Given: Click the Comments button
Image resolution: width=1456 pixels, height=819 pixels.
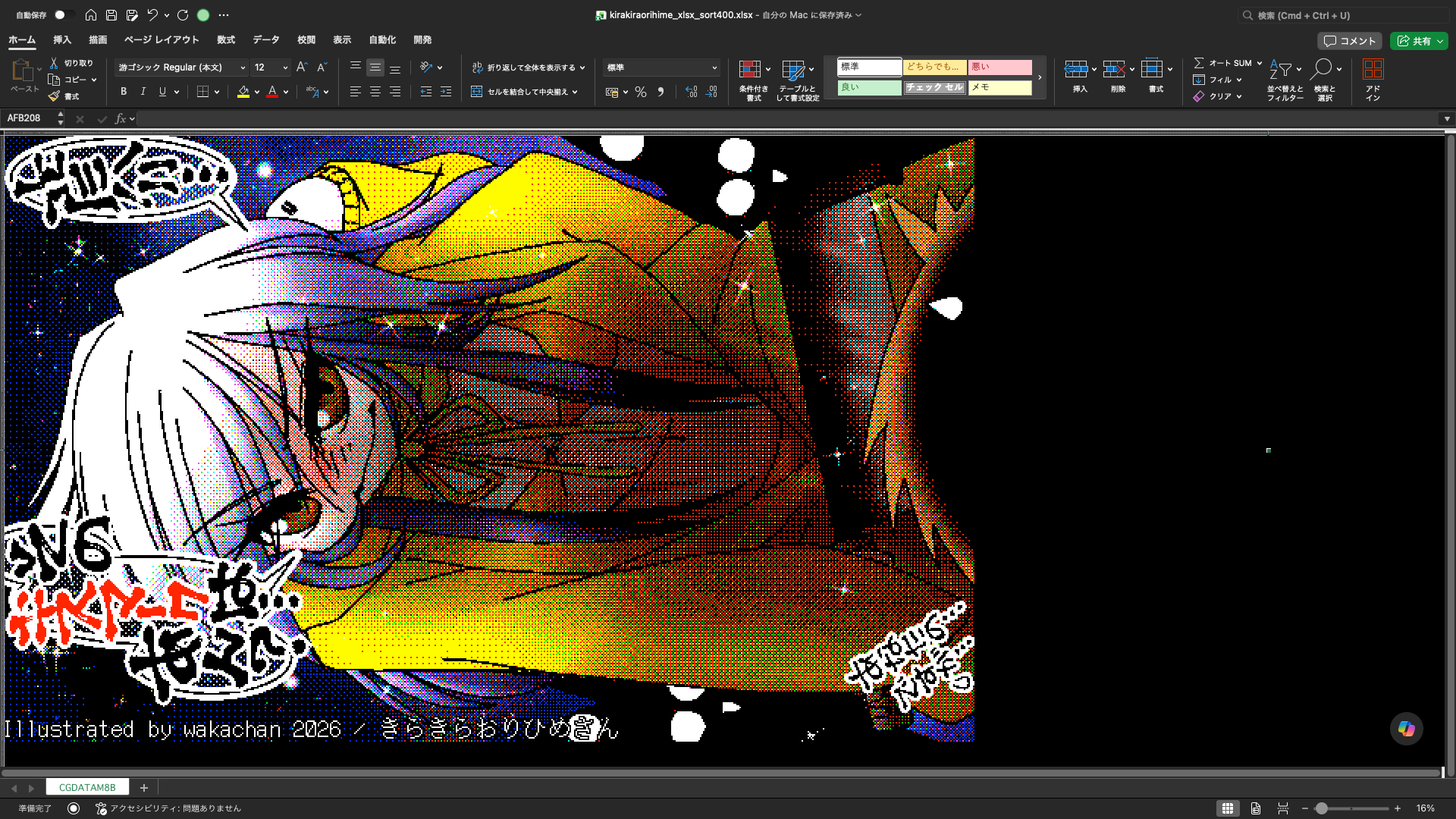Looking at the screenshot, I should tap(1349, 41).
